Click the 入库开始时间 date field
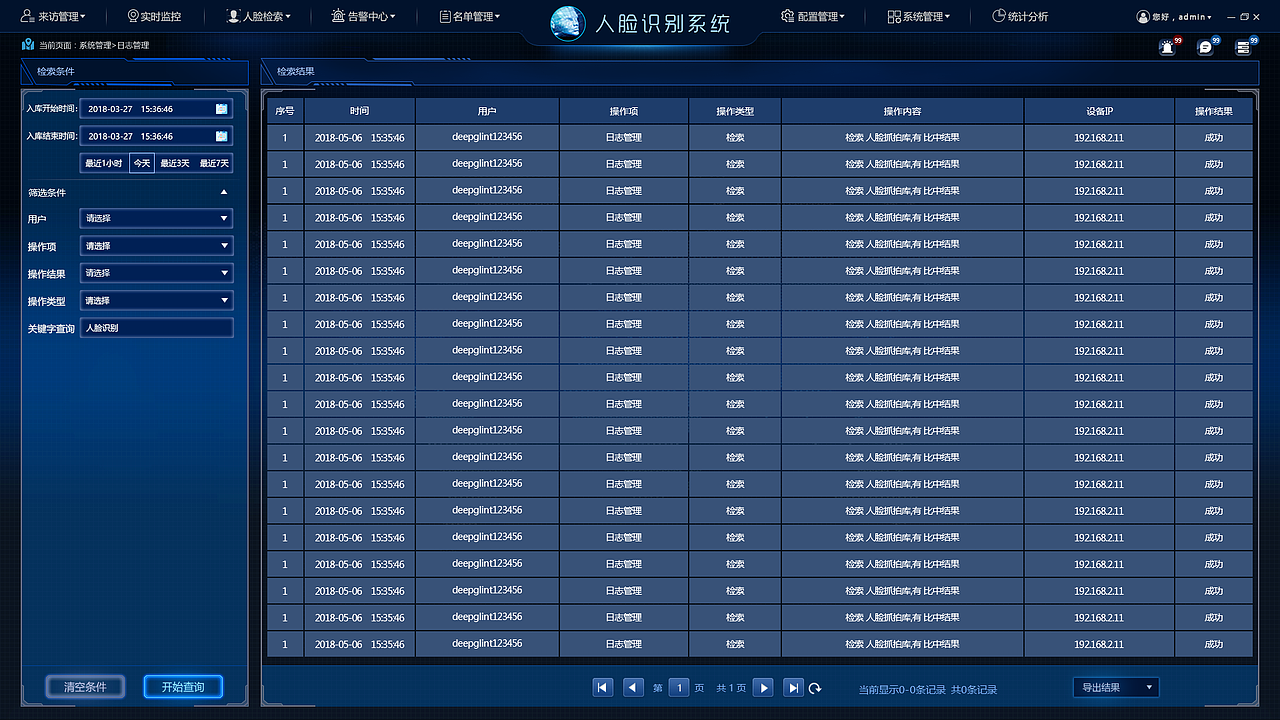1280x720 pixels. click(156, 109)
